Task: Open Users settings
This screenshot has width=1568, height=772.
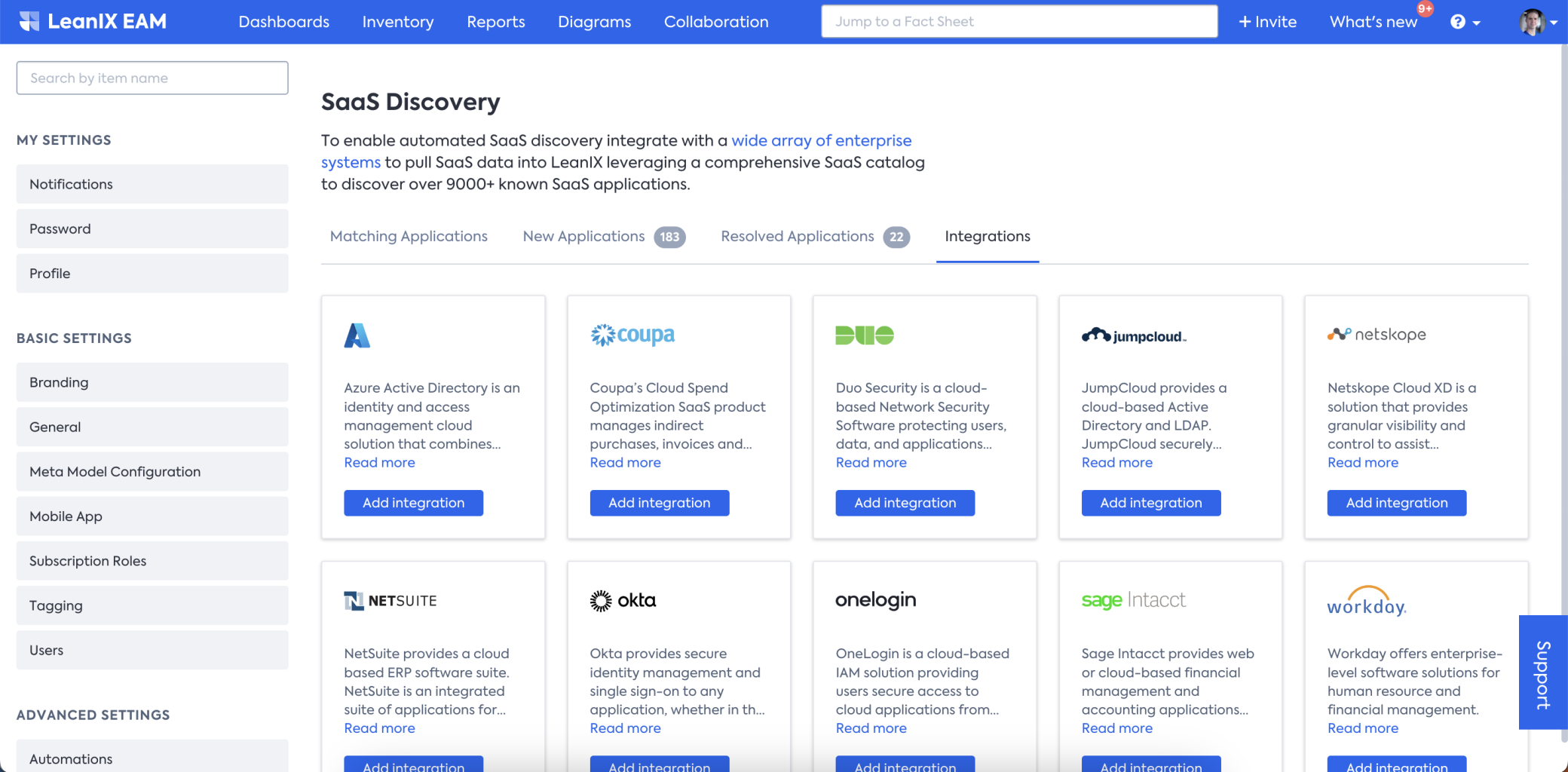Action: coord(152,650)
